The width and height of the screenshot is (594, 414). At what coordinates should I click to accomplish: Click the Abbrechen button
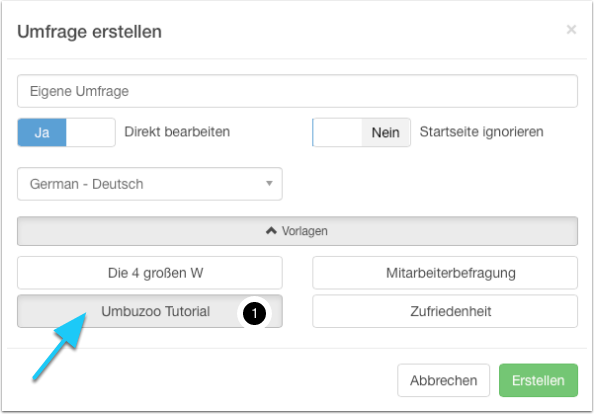pyautogui.click(x=444, y=380)
